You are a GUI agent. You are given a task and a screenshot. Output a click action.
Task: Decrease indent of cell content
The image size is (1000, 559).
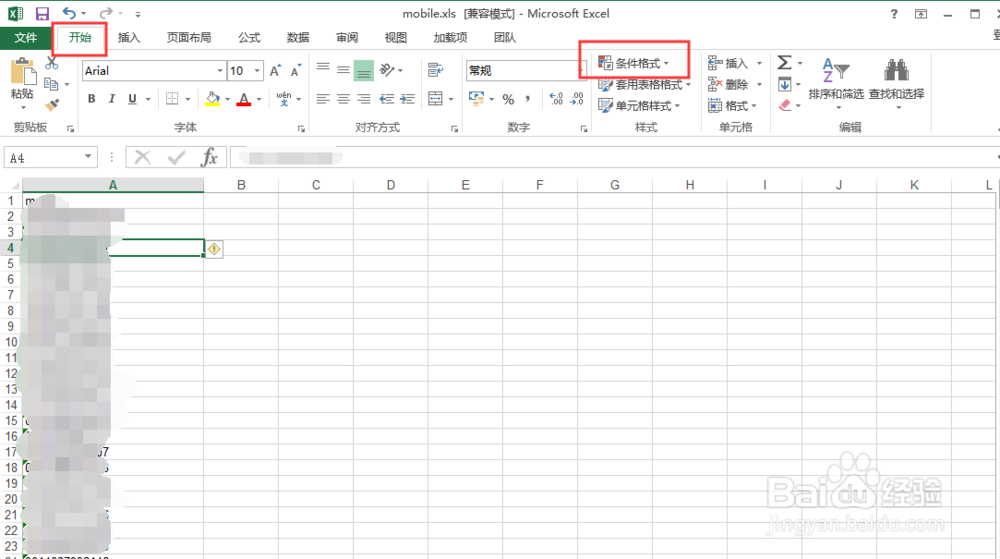pyautogui.click(x=386, y=99)
